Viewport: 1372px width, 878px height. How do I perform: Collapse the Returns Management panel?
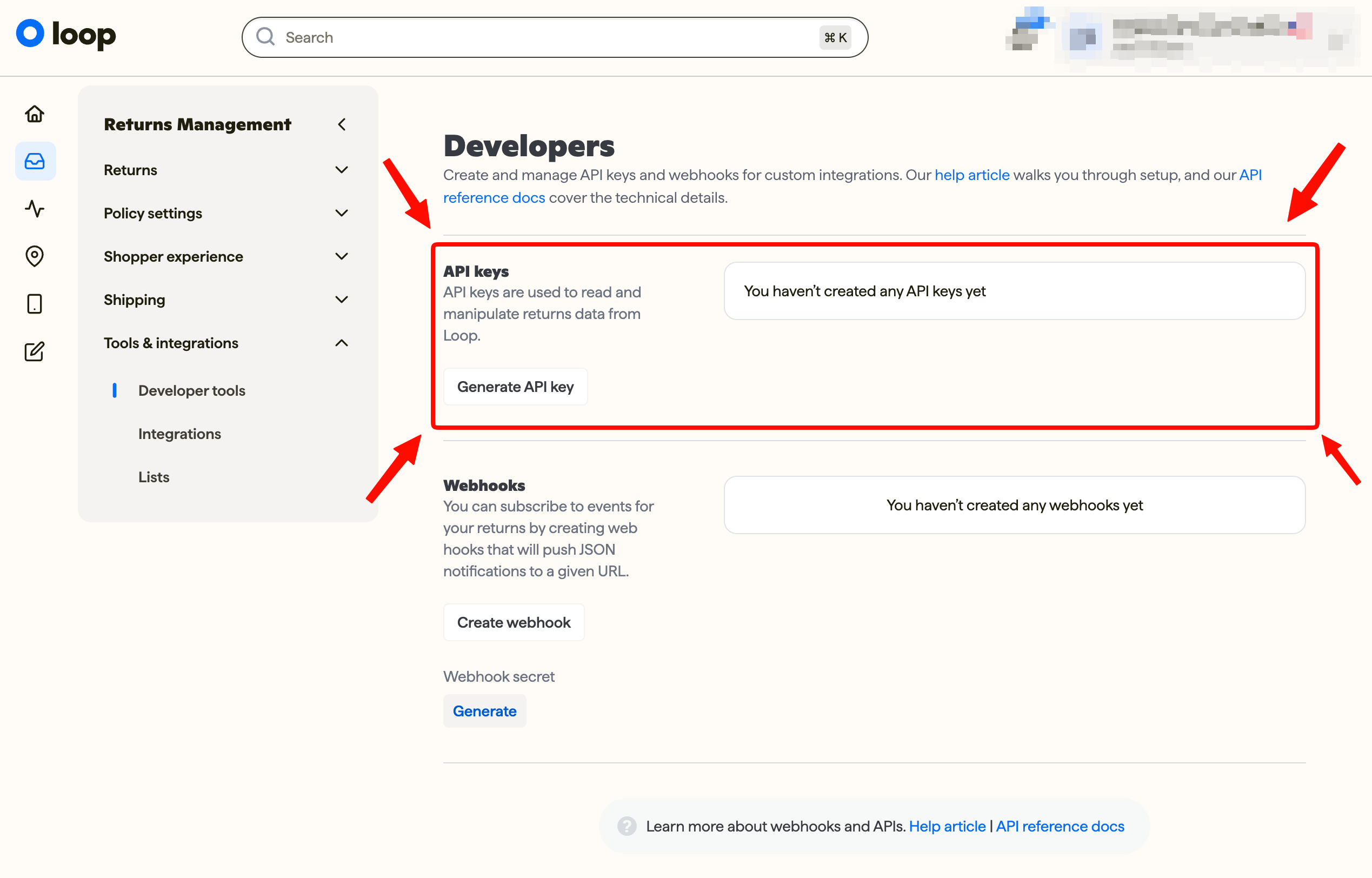point(342,124)
